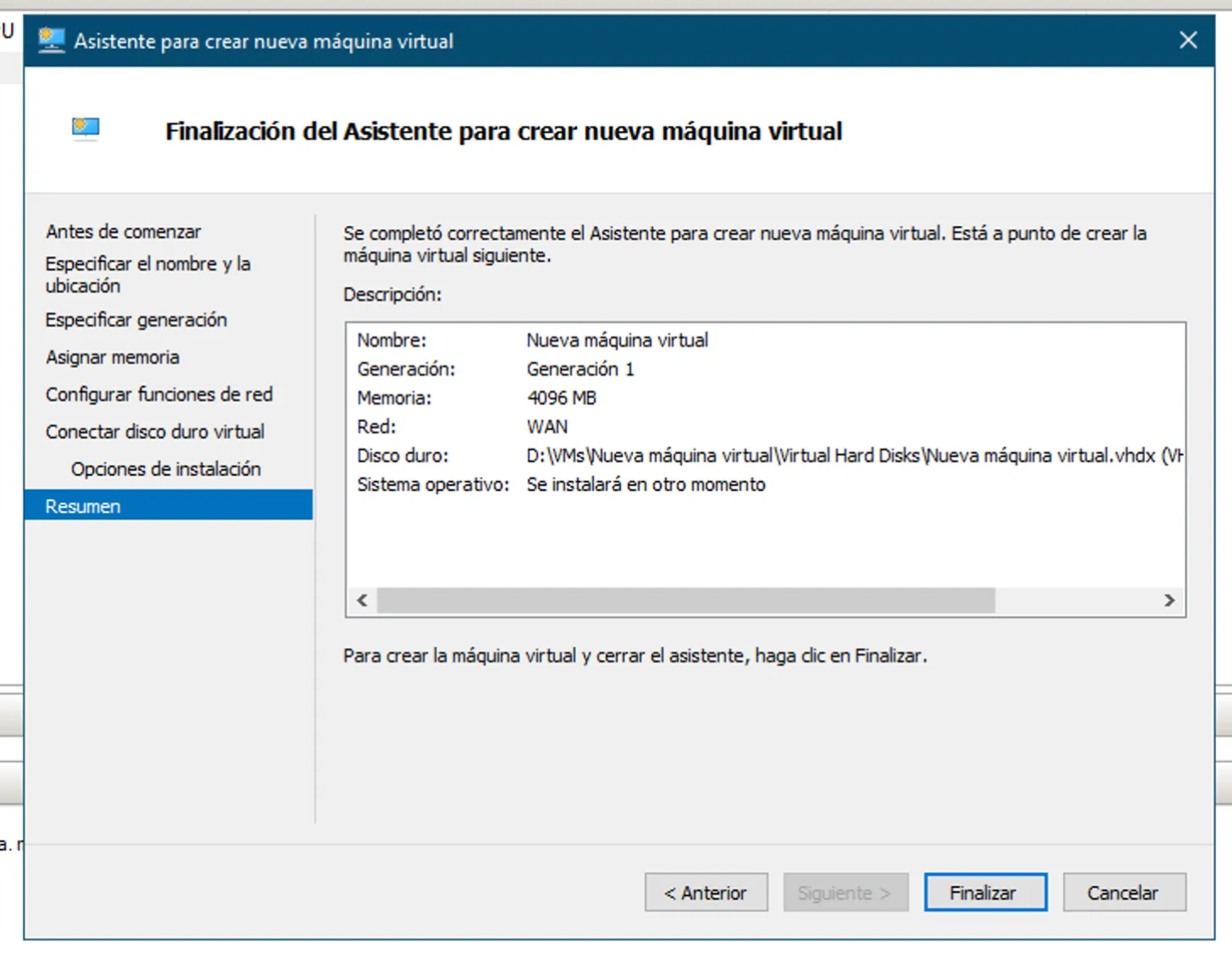Switch to Conectar disco duro virtual step

155,432
